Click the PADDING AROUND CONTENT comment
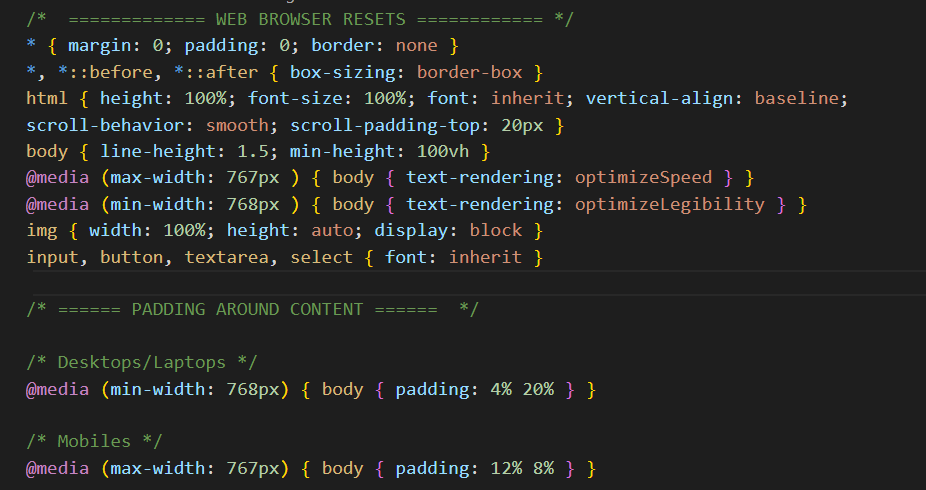Screen dimensions: 926x490 click(x=252, y=310)
